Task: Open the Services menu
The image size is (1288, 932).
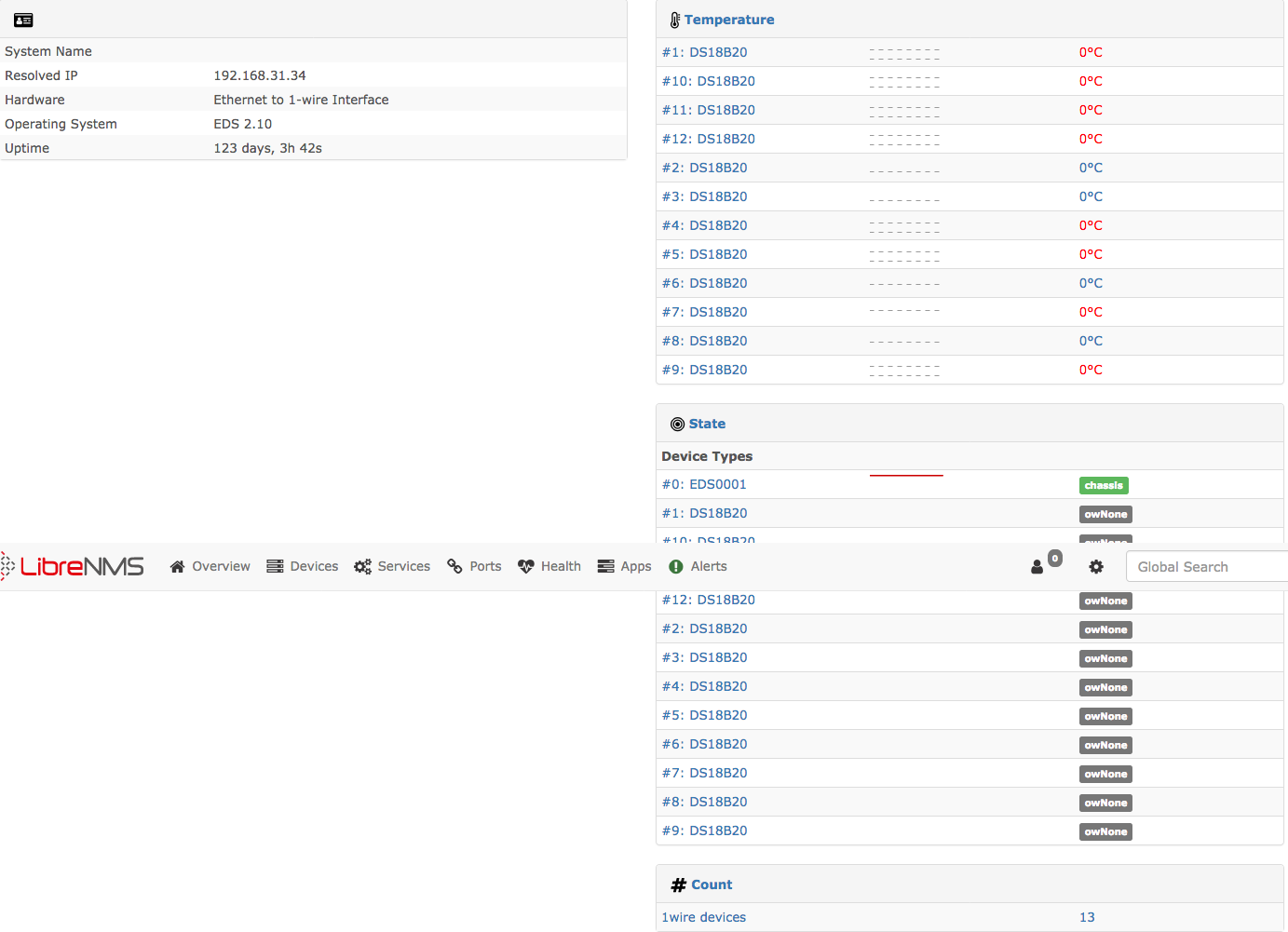Action: [x=392, y=566]
